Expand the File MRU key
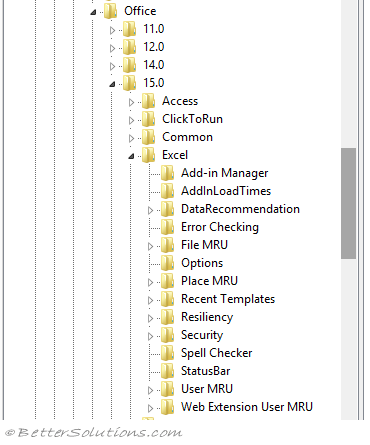Viewport: 370px width, 445px height. [150, 246]
